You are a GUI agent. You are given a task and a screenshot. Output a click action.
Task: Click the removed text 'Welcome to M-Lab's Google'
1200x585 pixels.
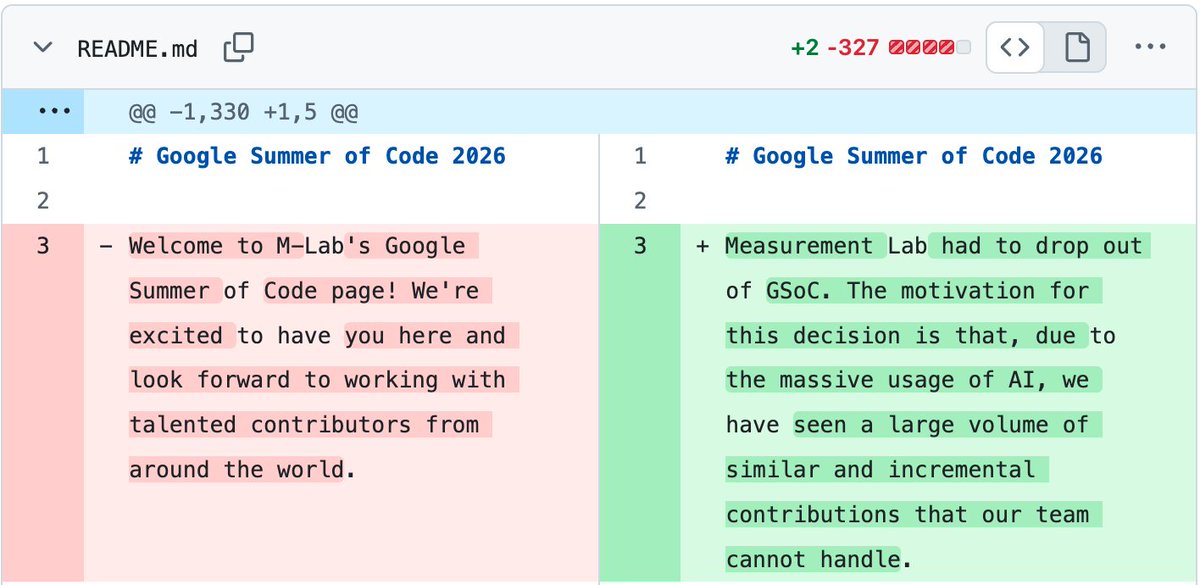click(x=297, y=246)
